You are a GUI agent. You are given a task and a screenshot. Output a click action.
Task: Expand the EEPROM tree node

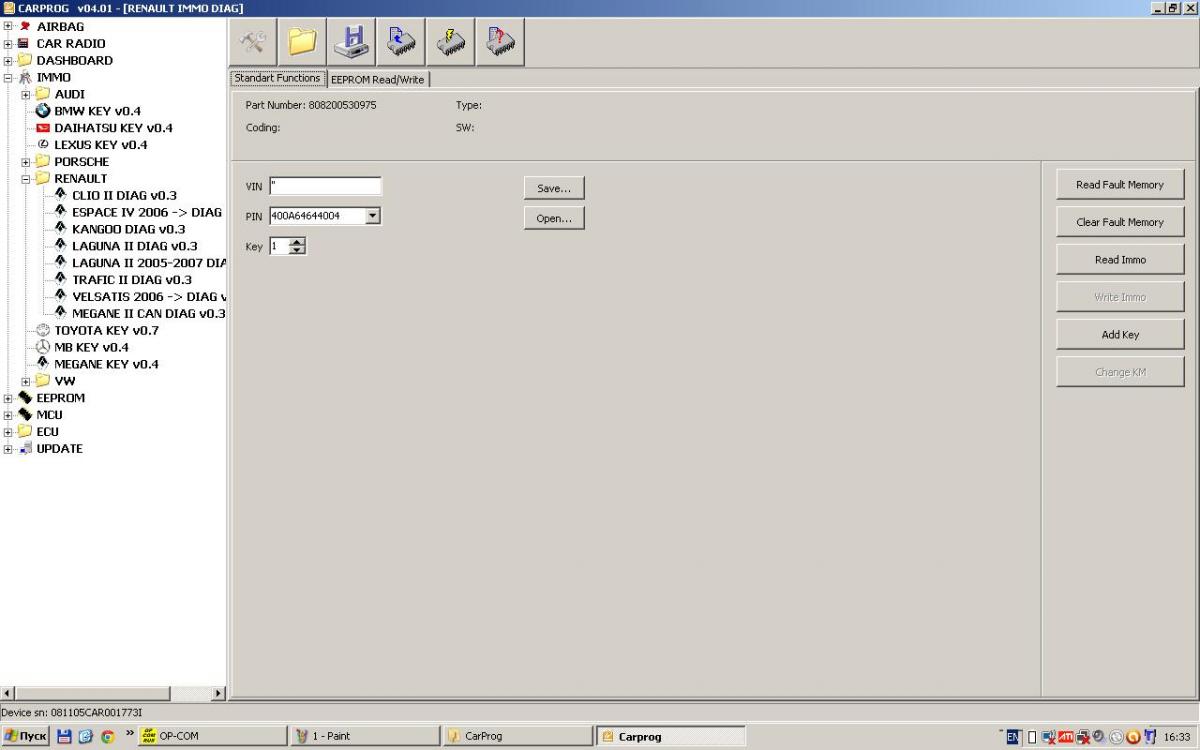click(8, 398)
